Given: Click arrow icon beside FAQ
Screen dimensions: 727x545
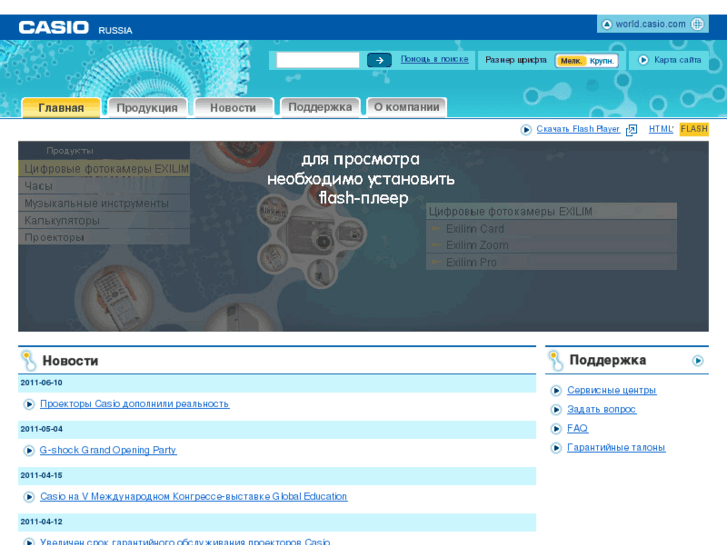Looking at the screenshot, I should (556, 429).
